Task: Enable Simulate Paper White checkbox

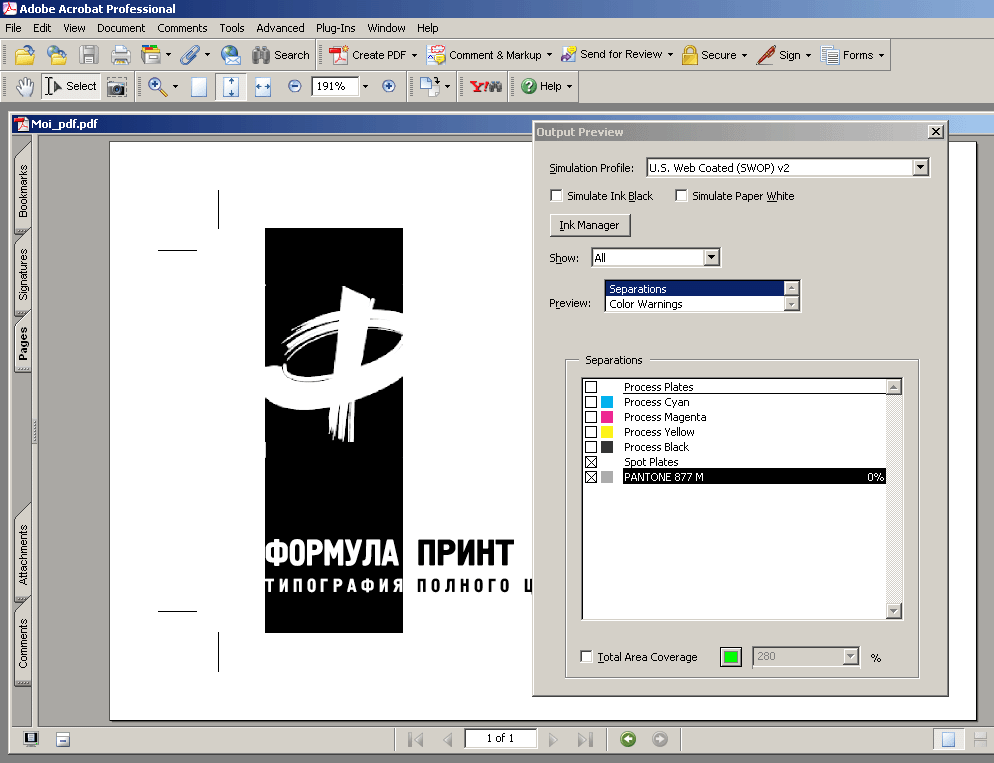Action: point(681,196)
